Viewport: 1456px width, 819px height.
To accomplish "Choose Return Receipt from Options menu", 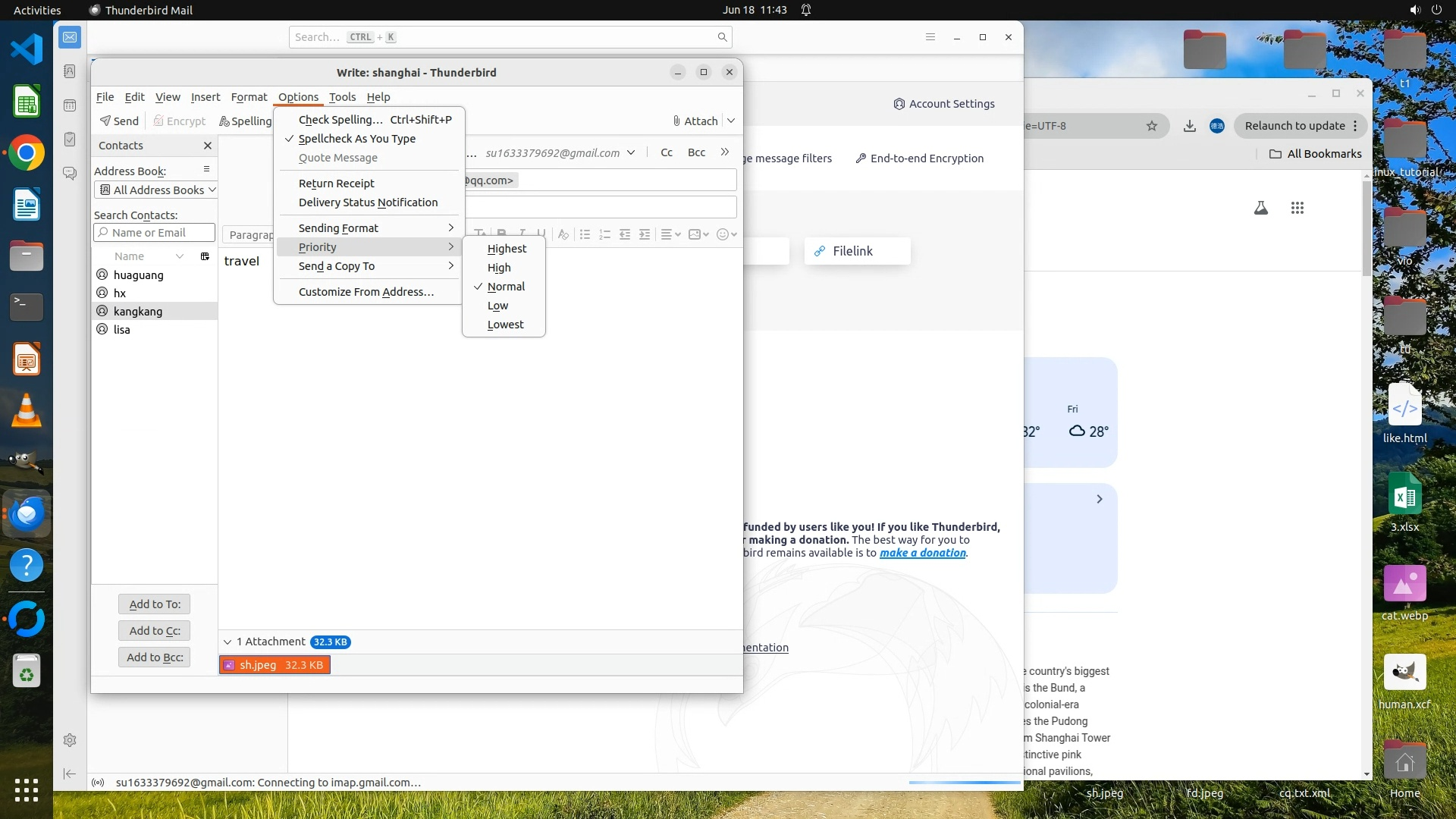I will 336,184.
